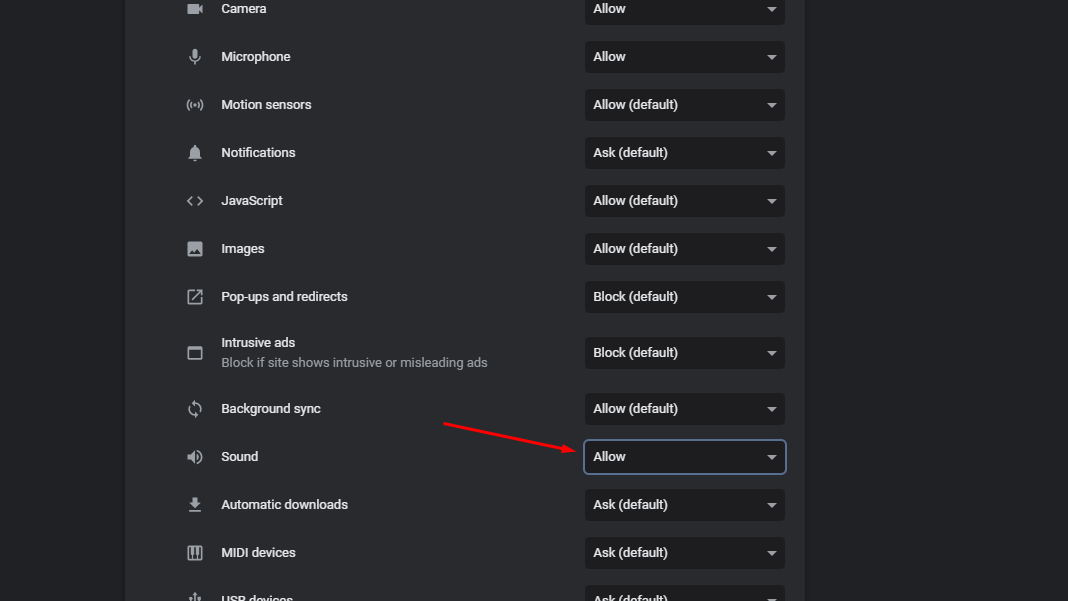The width and height of the screenshot is (1068, 601).
Task: Select the "Images" label text
Action: 242,249
